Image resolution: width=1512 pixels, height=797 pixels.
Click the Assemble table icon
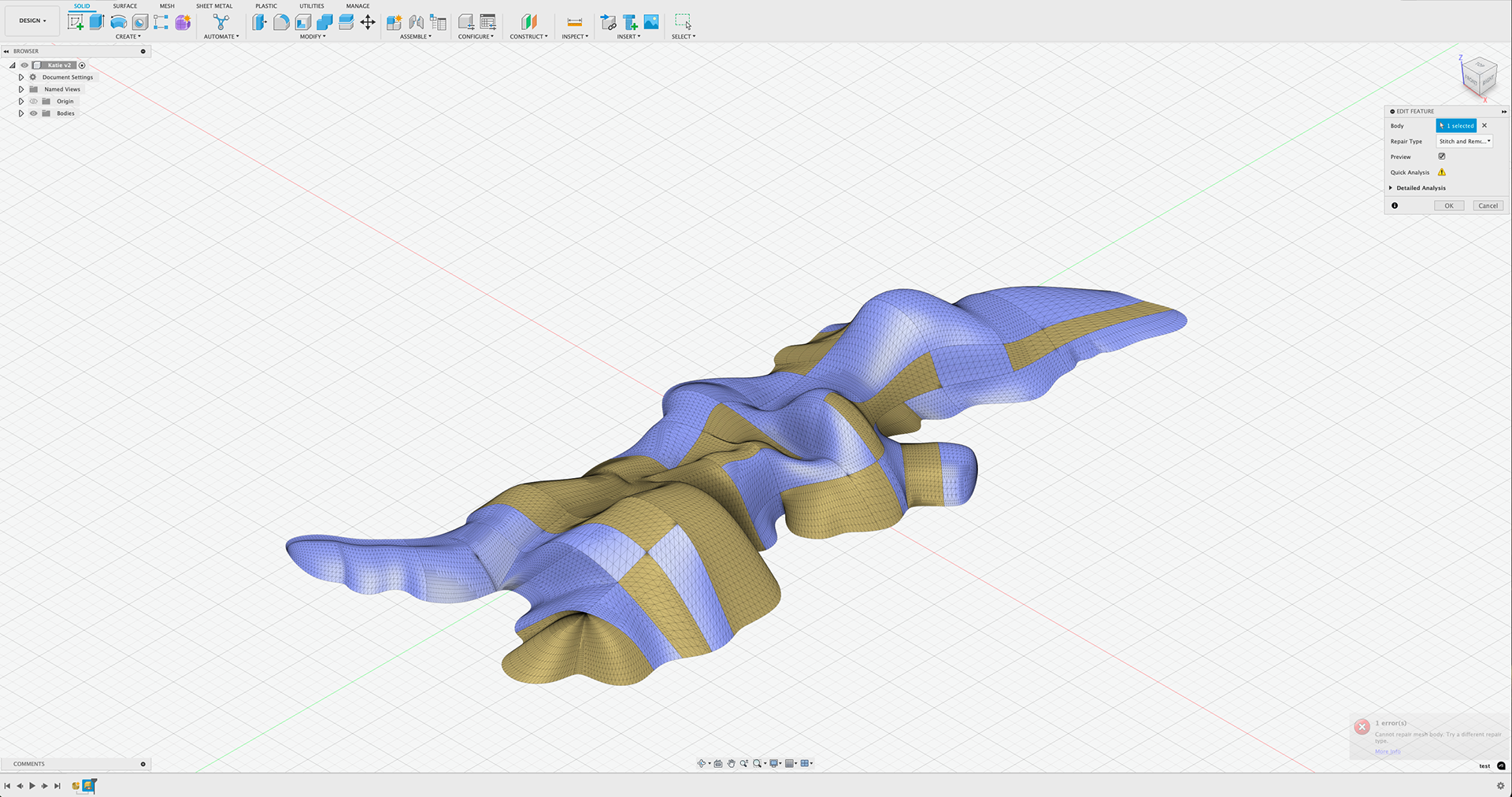pyautogui.click(x=439, y=22)
